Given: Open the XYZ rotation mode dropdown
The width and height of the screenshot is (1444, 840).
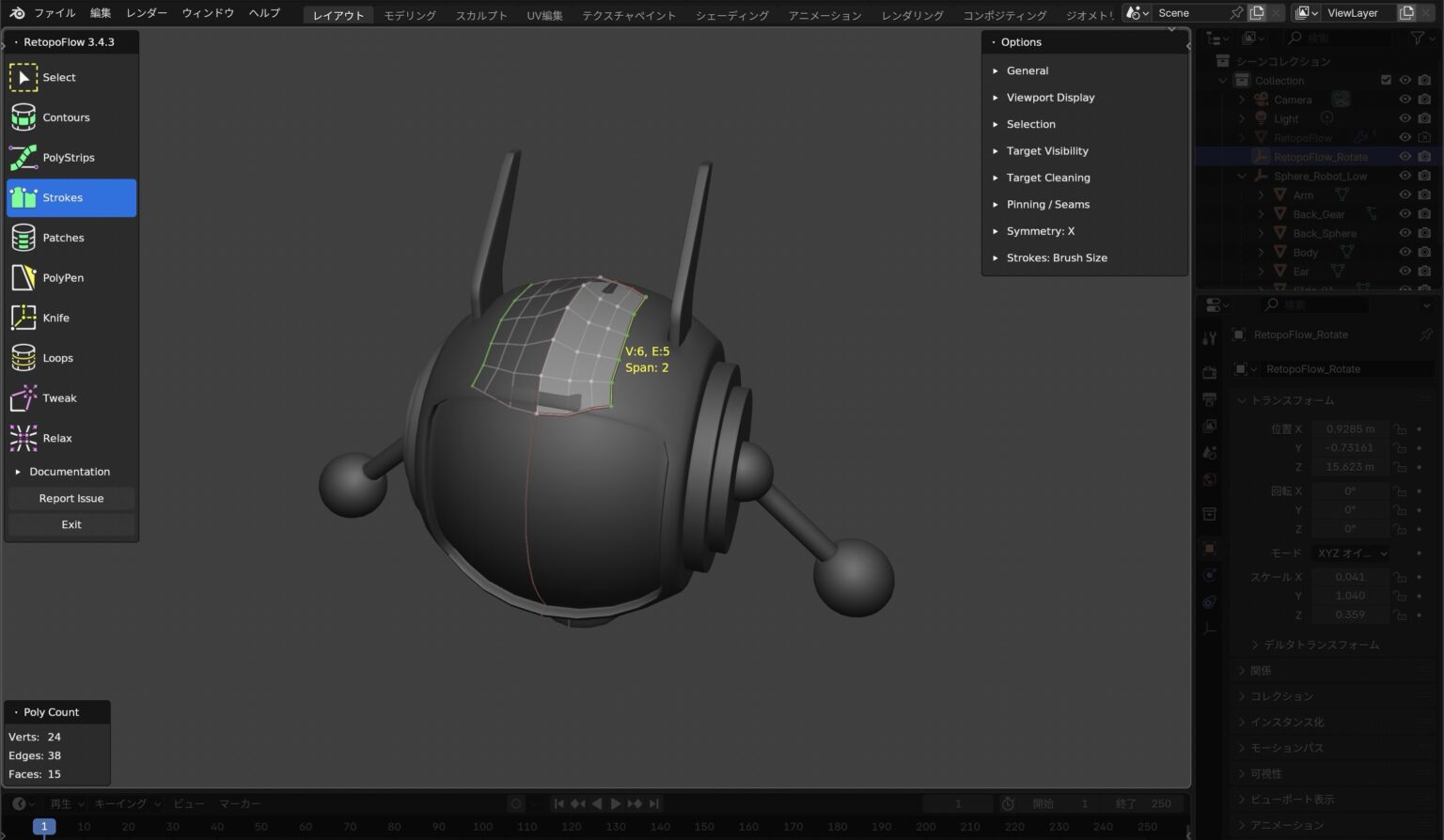Looking at the screenshot, I should tap(1350, 553).
